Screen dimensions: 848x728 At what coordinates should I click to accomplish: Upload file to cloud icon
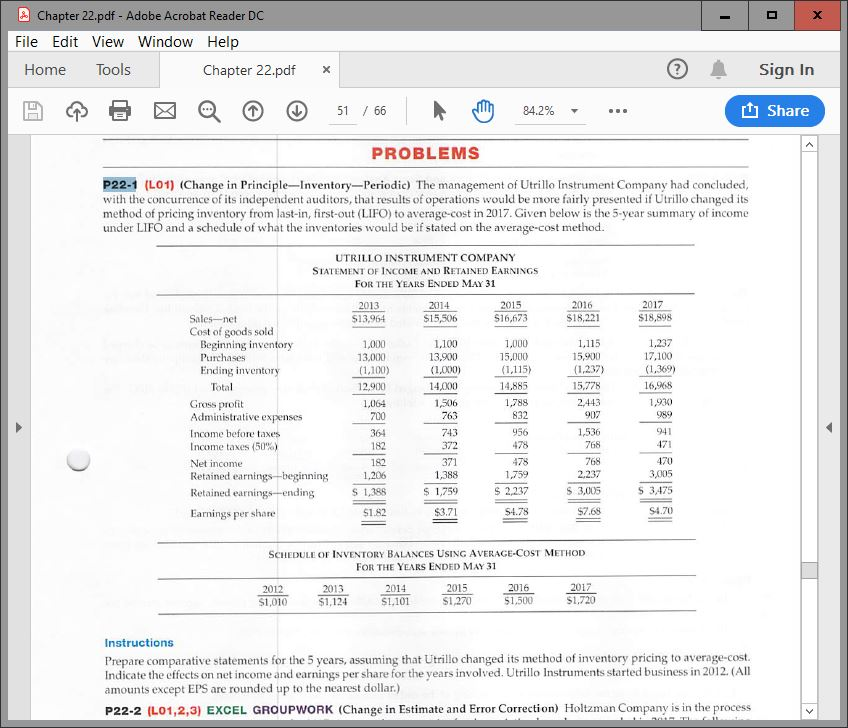[x=77, y=111]
